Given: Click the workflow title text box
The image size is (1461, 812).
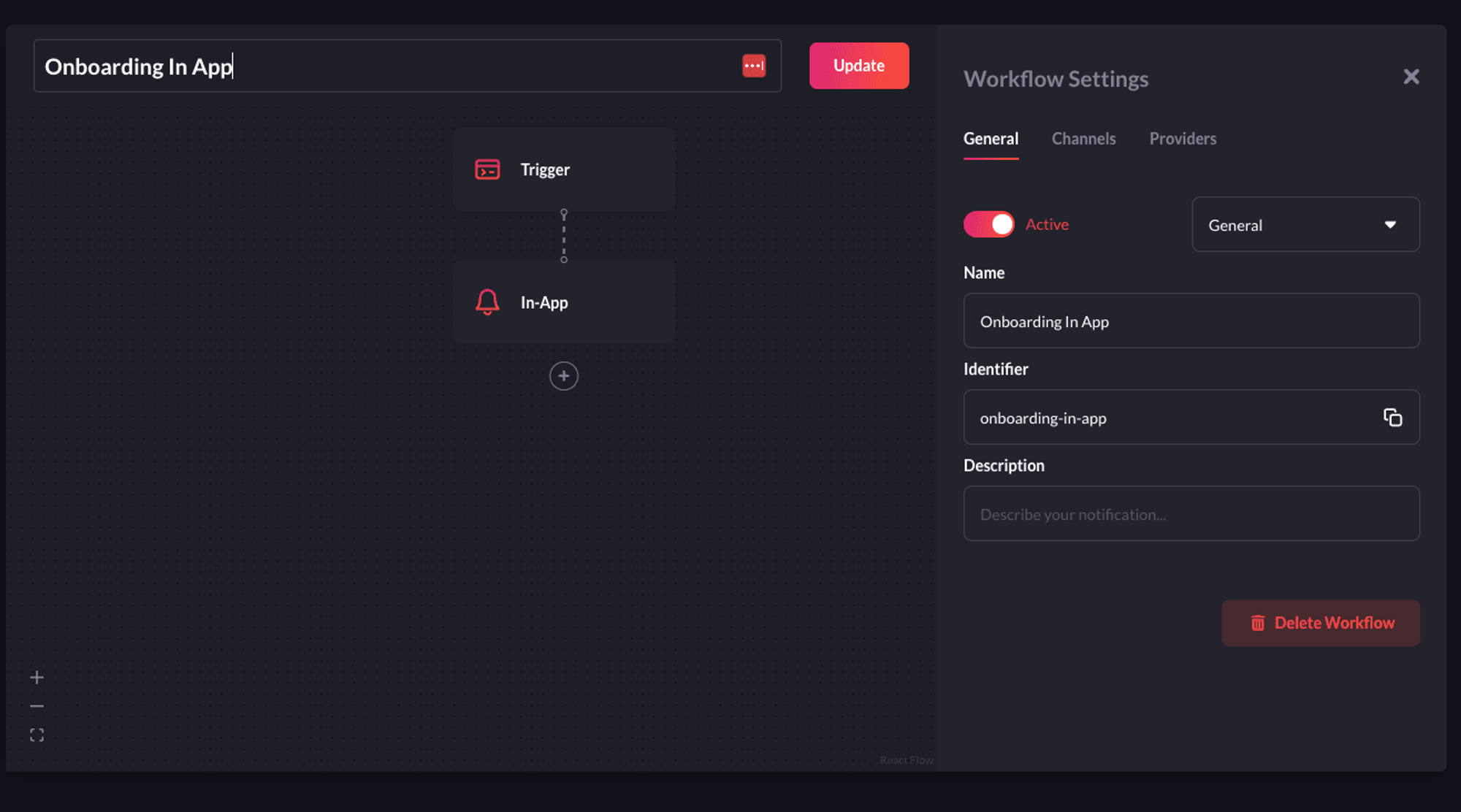Looking at the screenshot, I should click(x=380, y=66).
